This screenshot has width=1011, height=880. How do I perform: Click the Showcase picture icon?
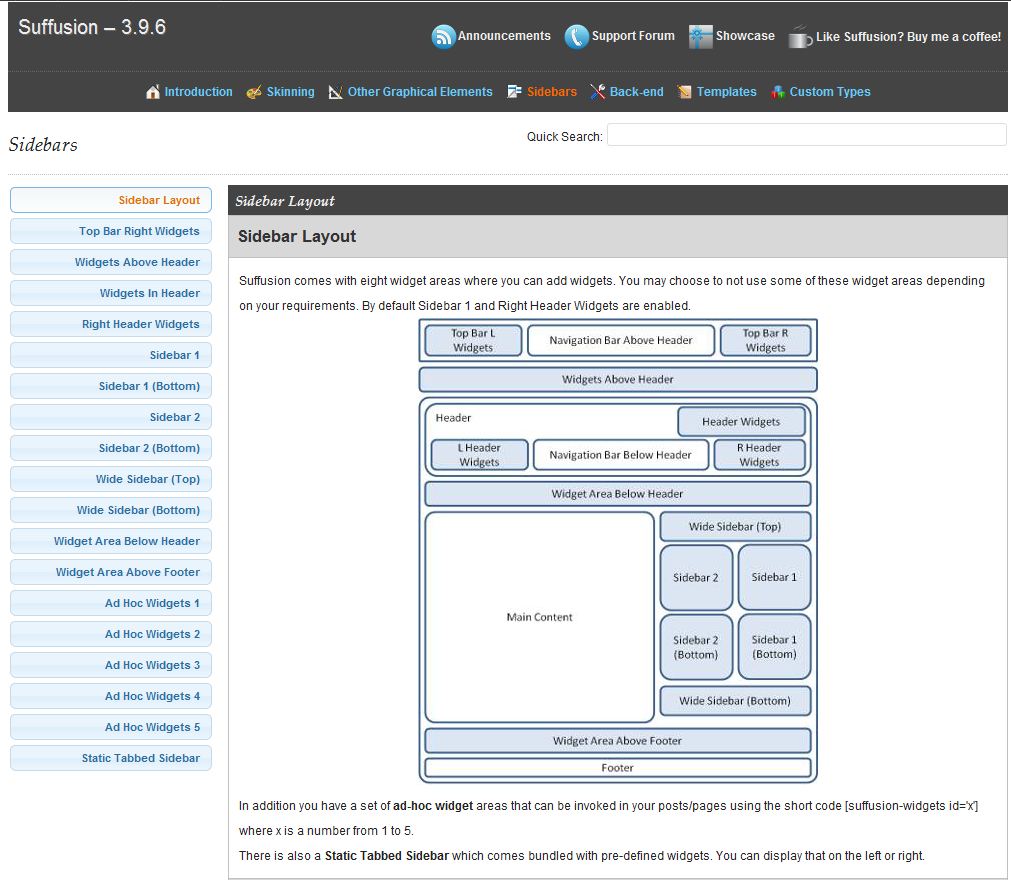(701, 37)
